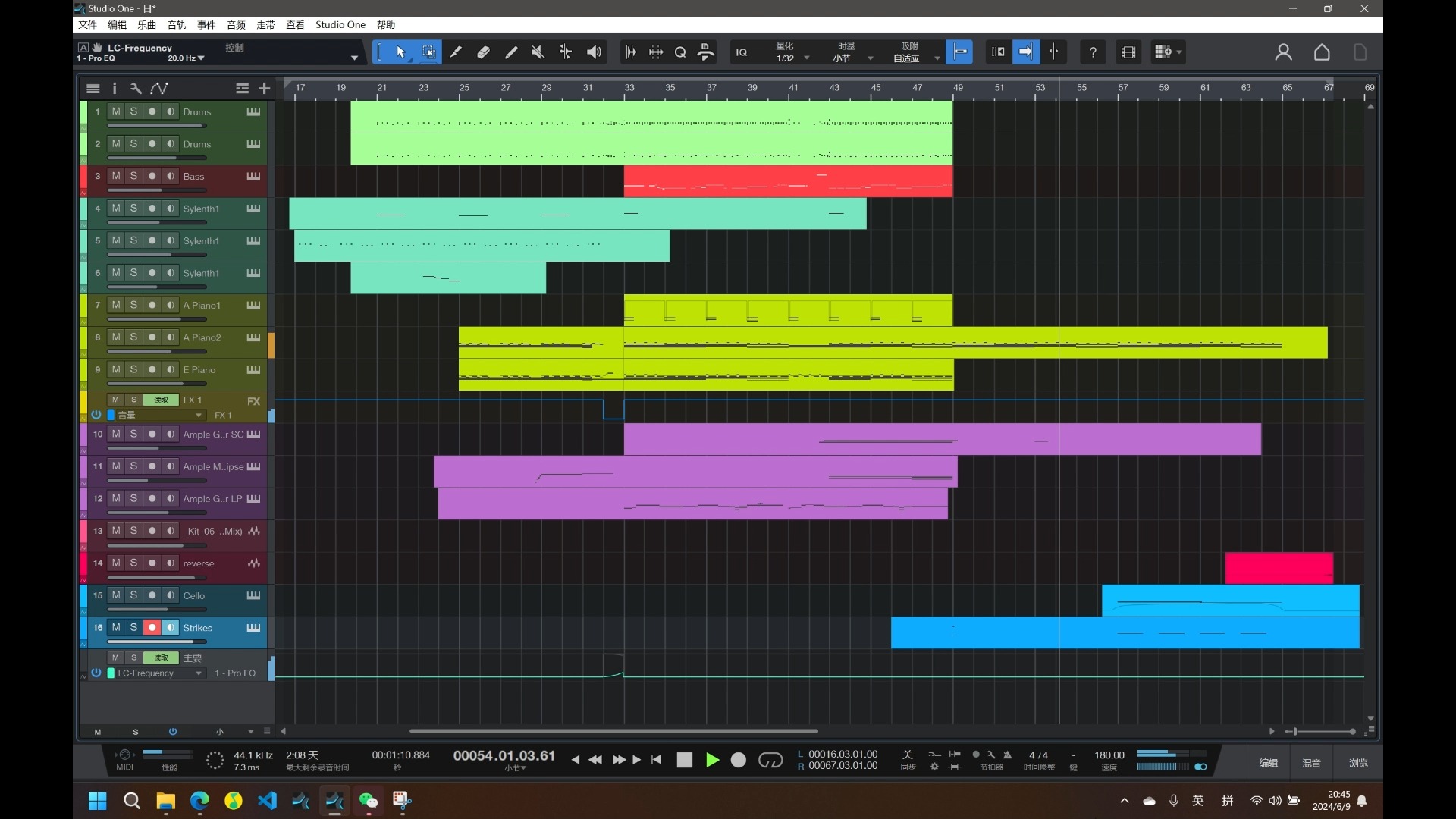
Task: Open the 浏览 browser panel button
Action: (1357, 763)
